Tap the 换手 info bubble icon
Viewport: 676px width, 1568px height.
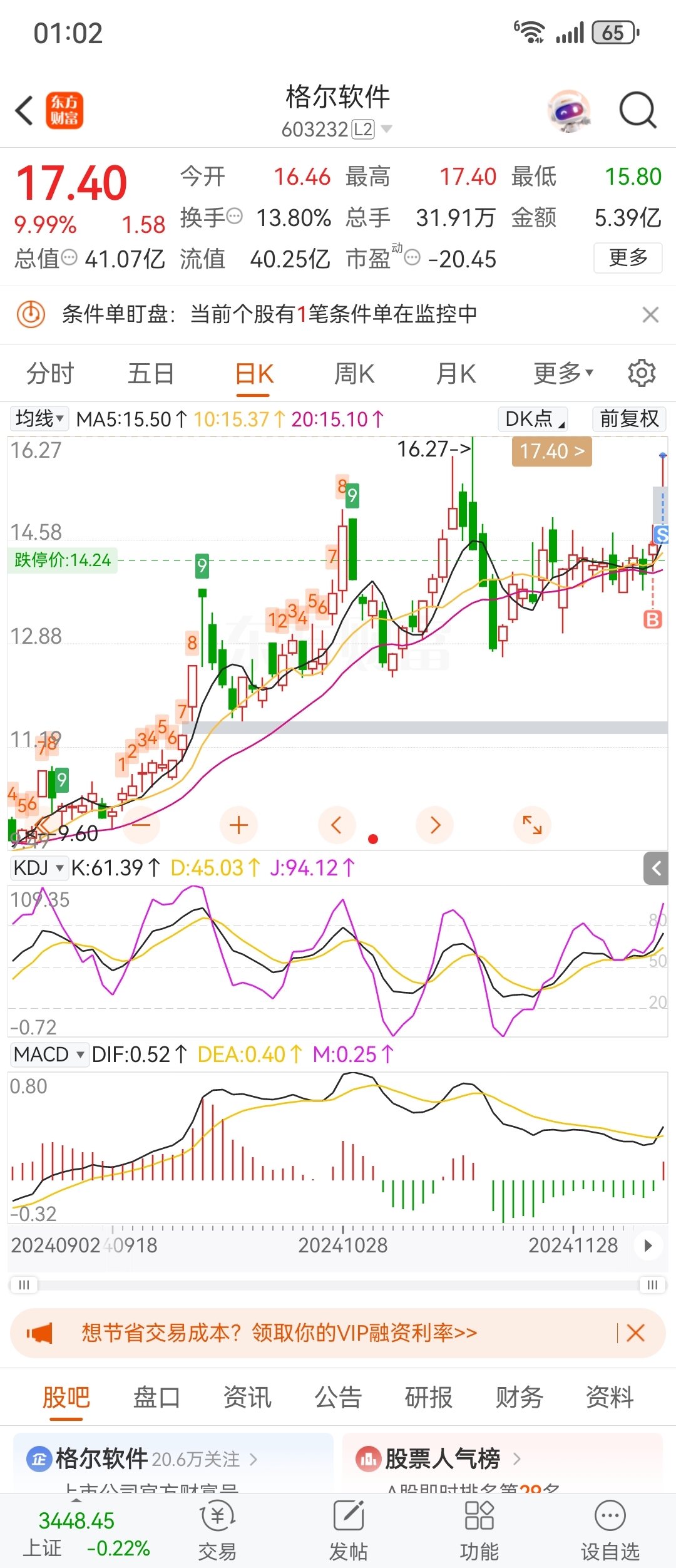click(x=234, y=217)
